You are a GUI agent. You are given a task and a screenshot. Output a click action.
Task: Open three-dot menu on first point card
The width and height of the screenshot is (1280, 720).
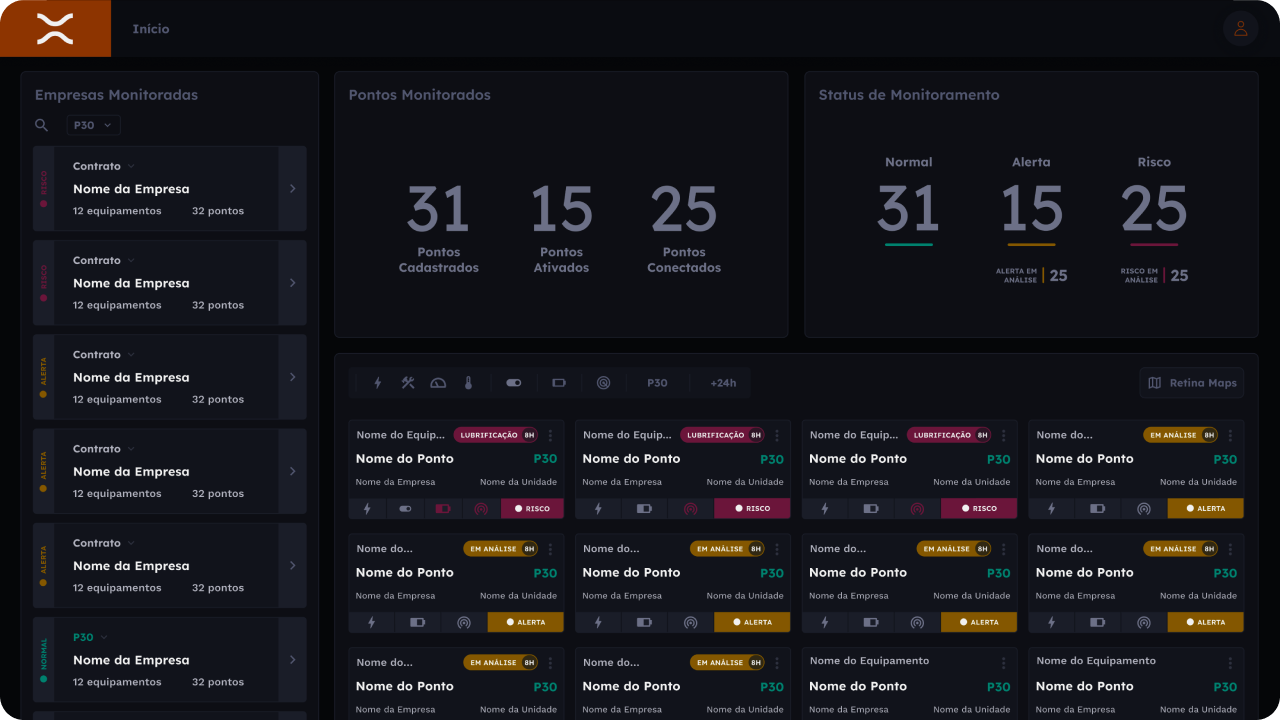click(550, 435)
